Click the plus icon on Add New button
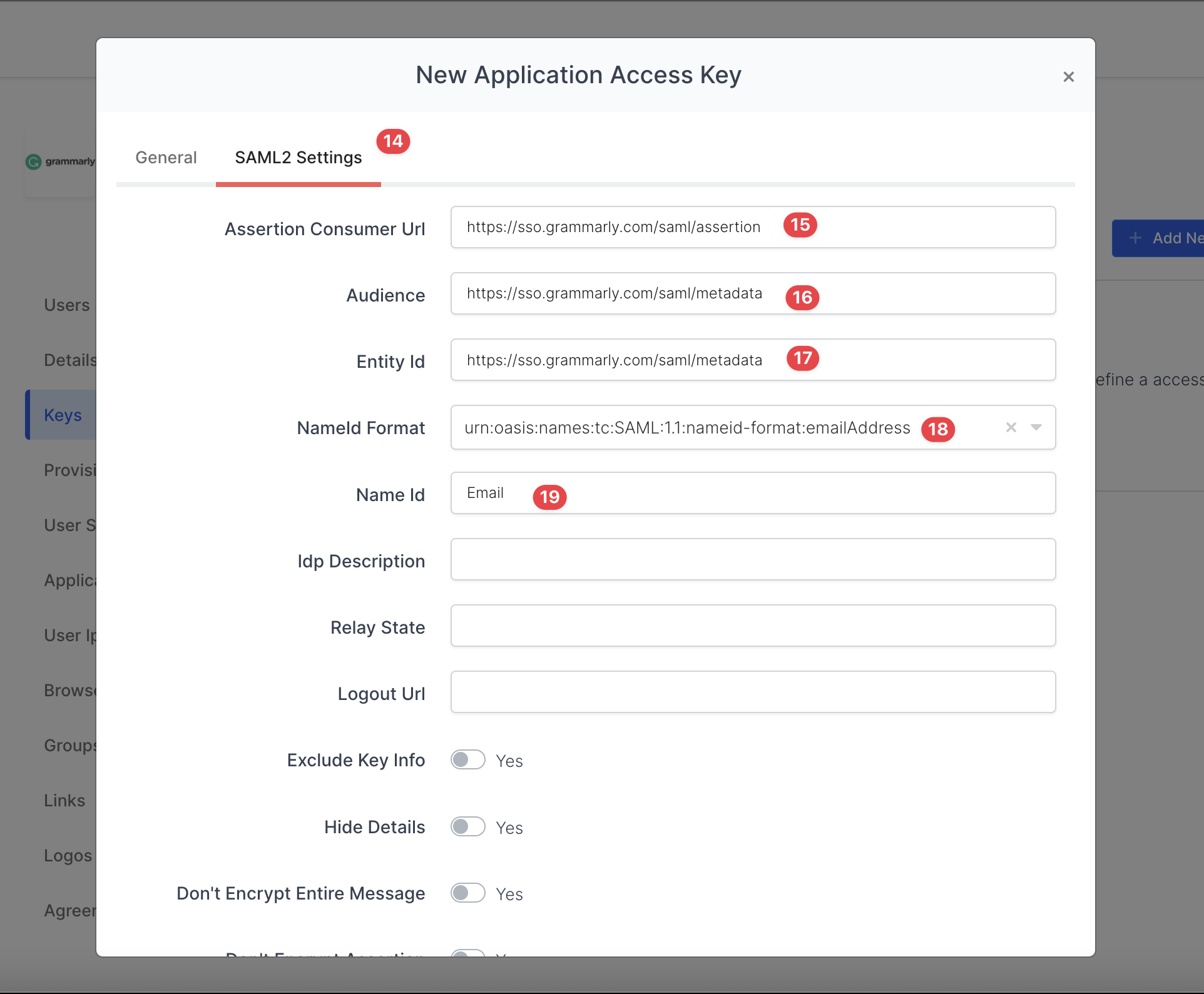 pyautogui.click(x=1135, y=238)
